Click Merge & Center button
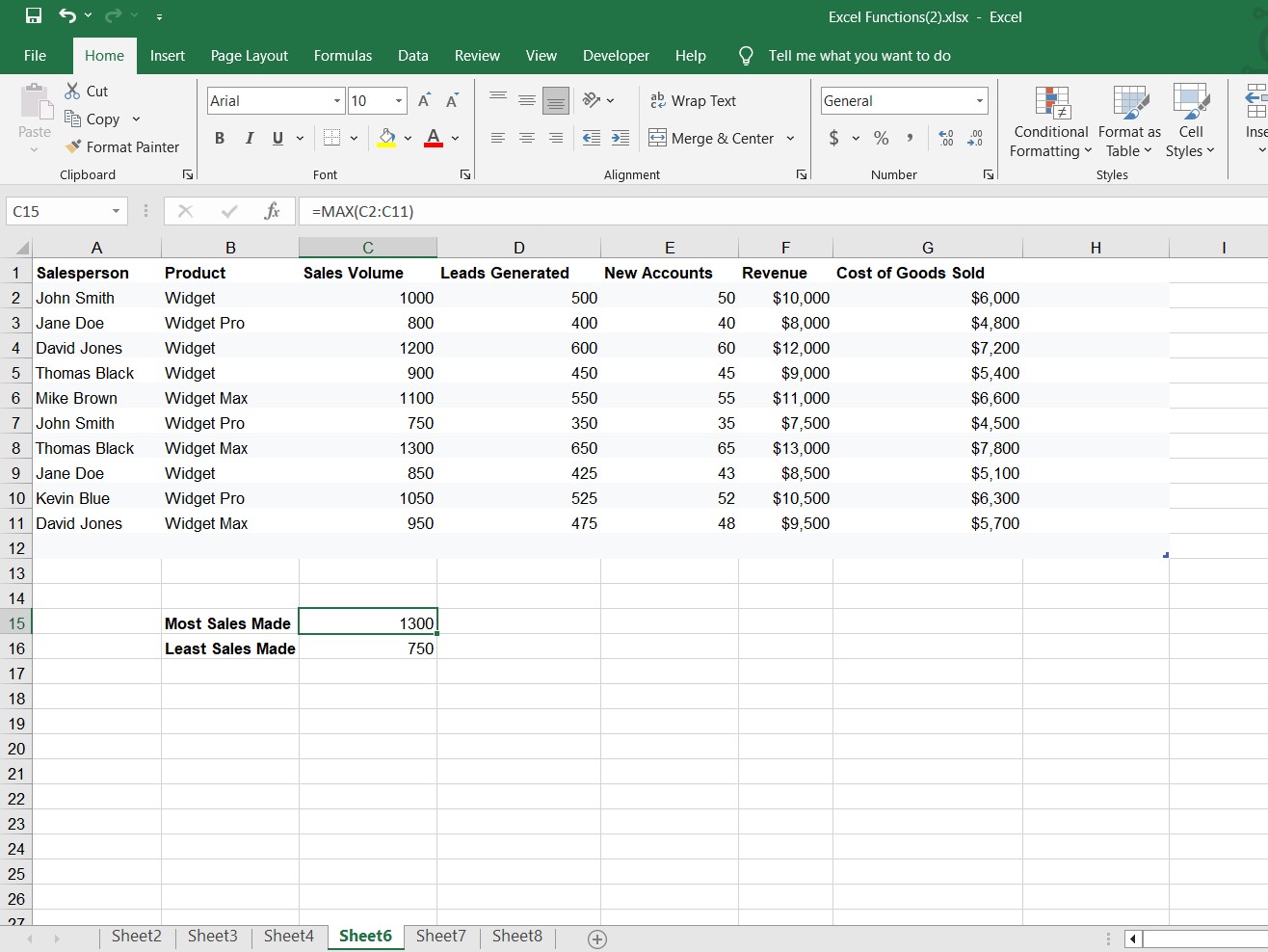This screenshot has height=952, width=1268. tap(712, 138)
